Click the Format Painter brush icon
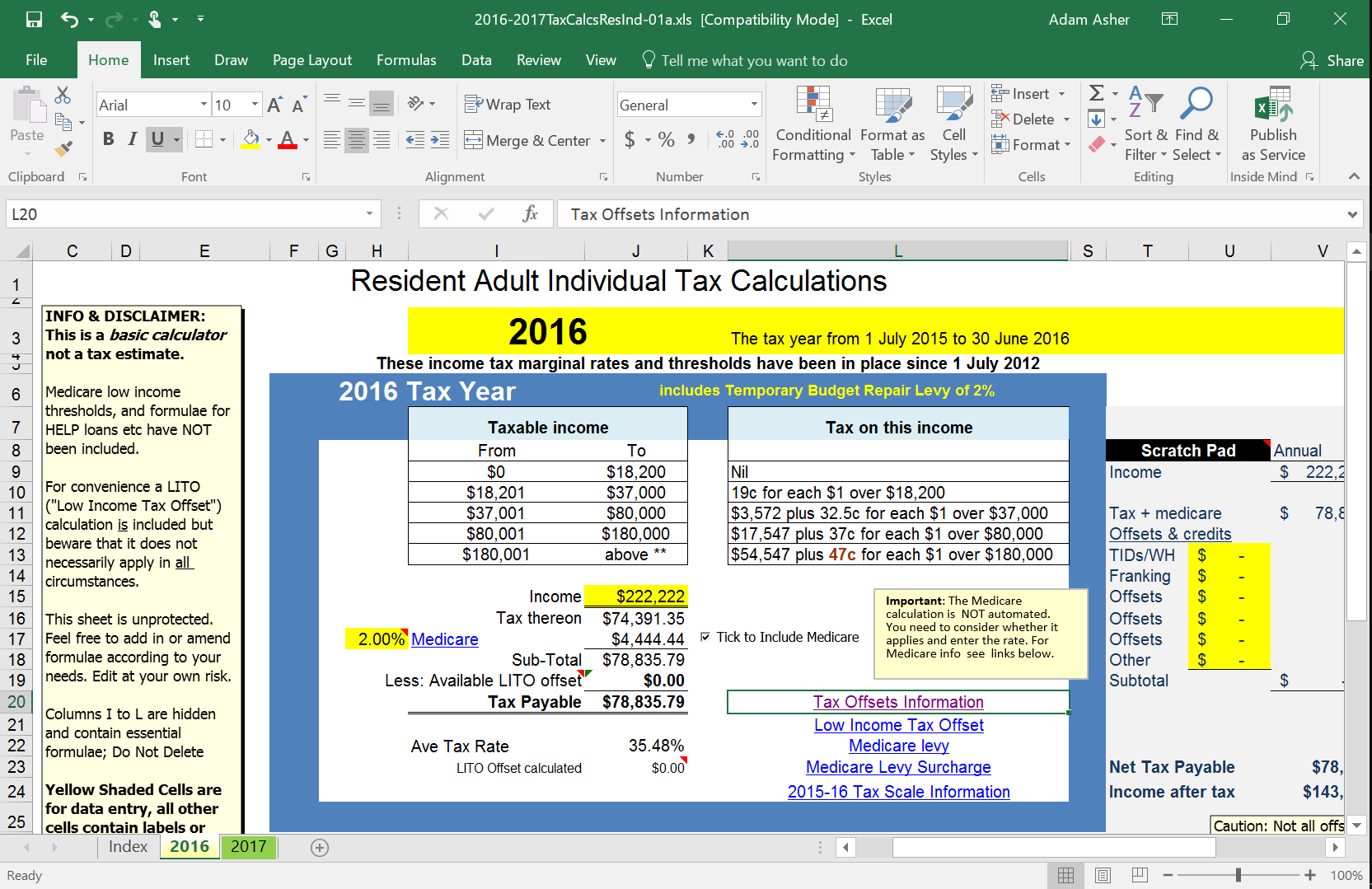The width and height of the screenshot is (1372, 889). point(63,149)
